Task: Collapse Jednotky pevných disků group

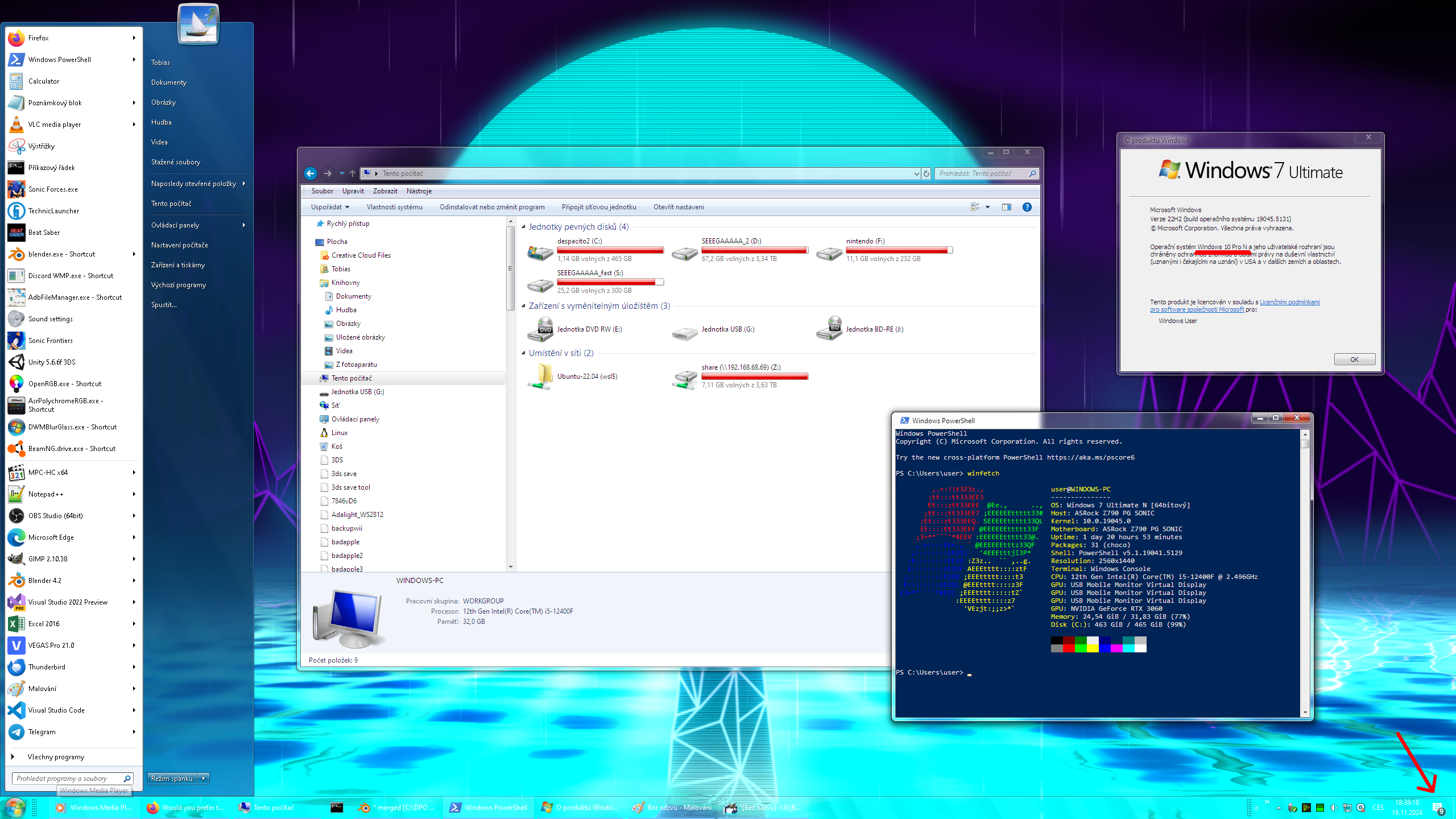Action: coord(523,227)
